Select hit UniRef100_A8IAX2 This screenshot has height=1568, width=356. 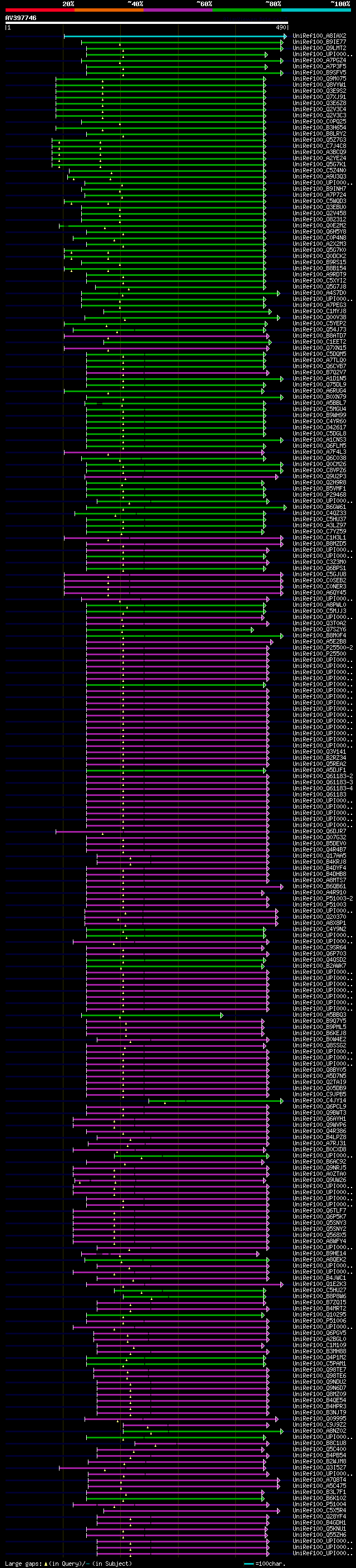pos(319,36)
